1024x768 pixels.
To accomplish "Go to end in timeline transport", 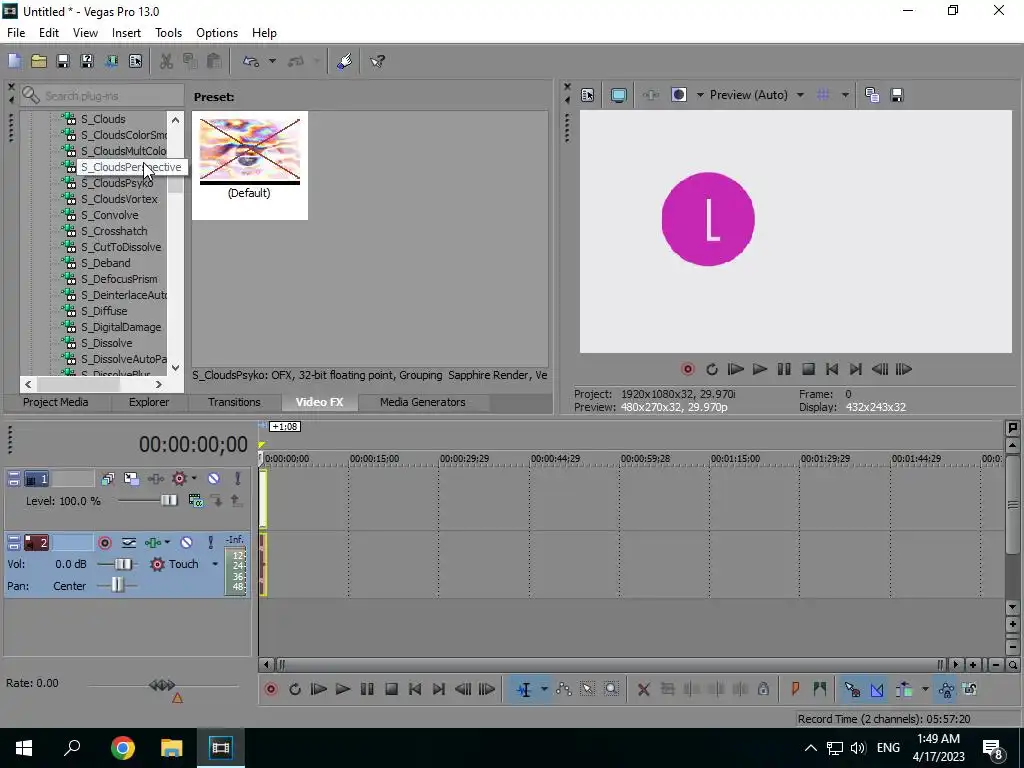I will [439, 689].
